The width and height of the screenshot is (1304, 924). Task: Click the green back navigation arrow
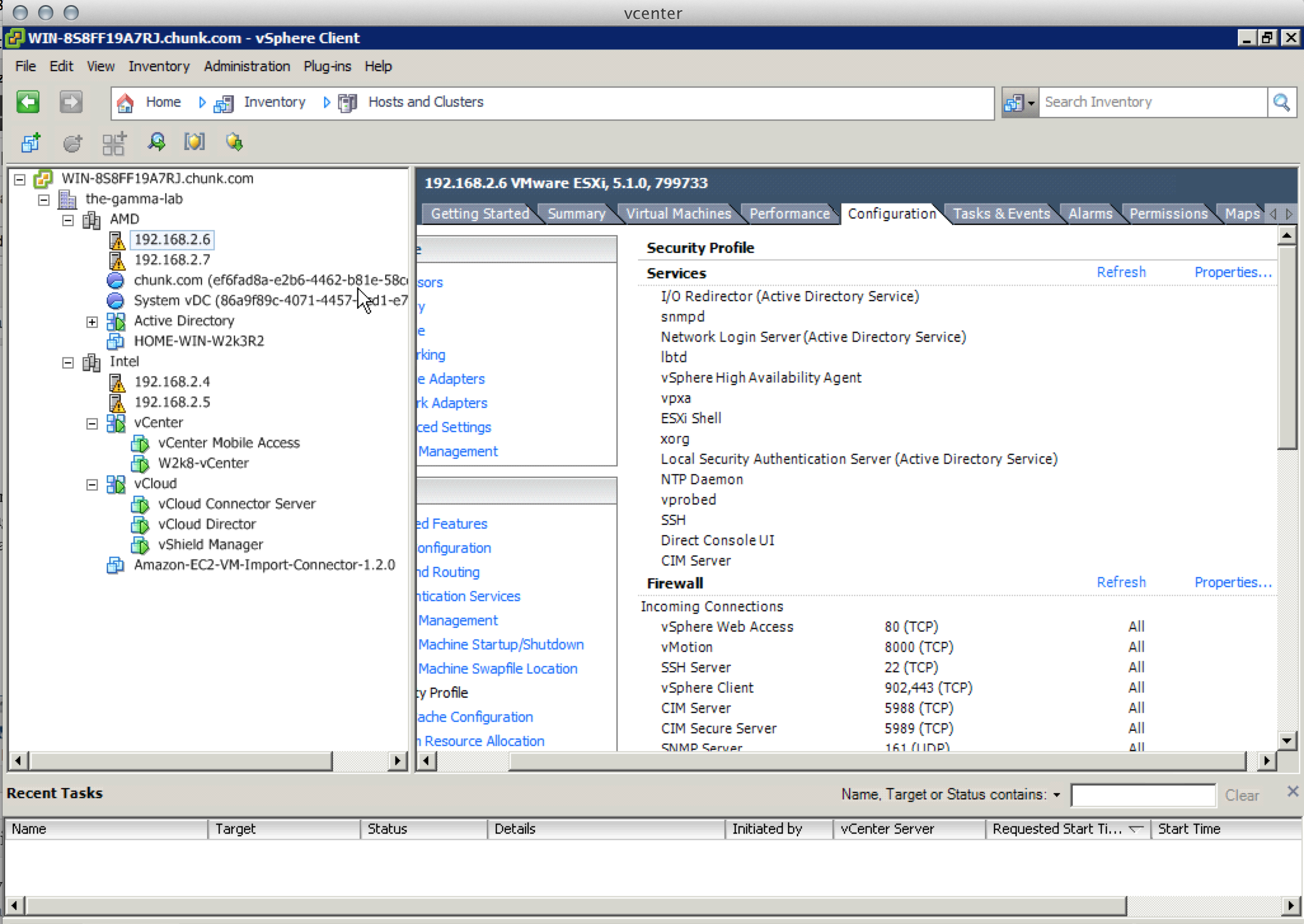tap(28, 102)
